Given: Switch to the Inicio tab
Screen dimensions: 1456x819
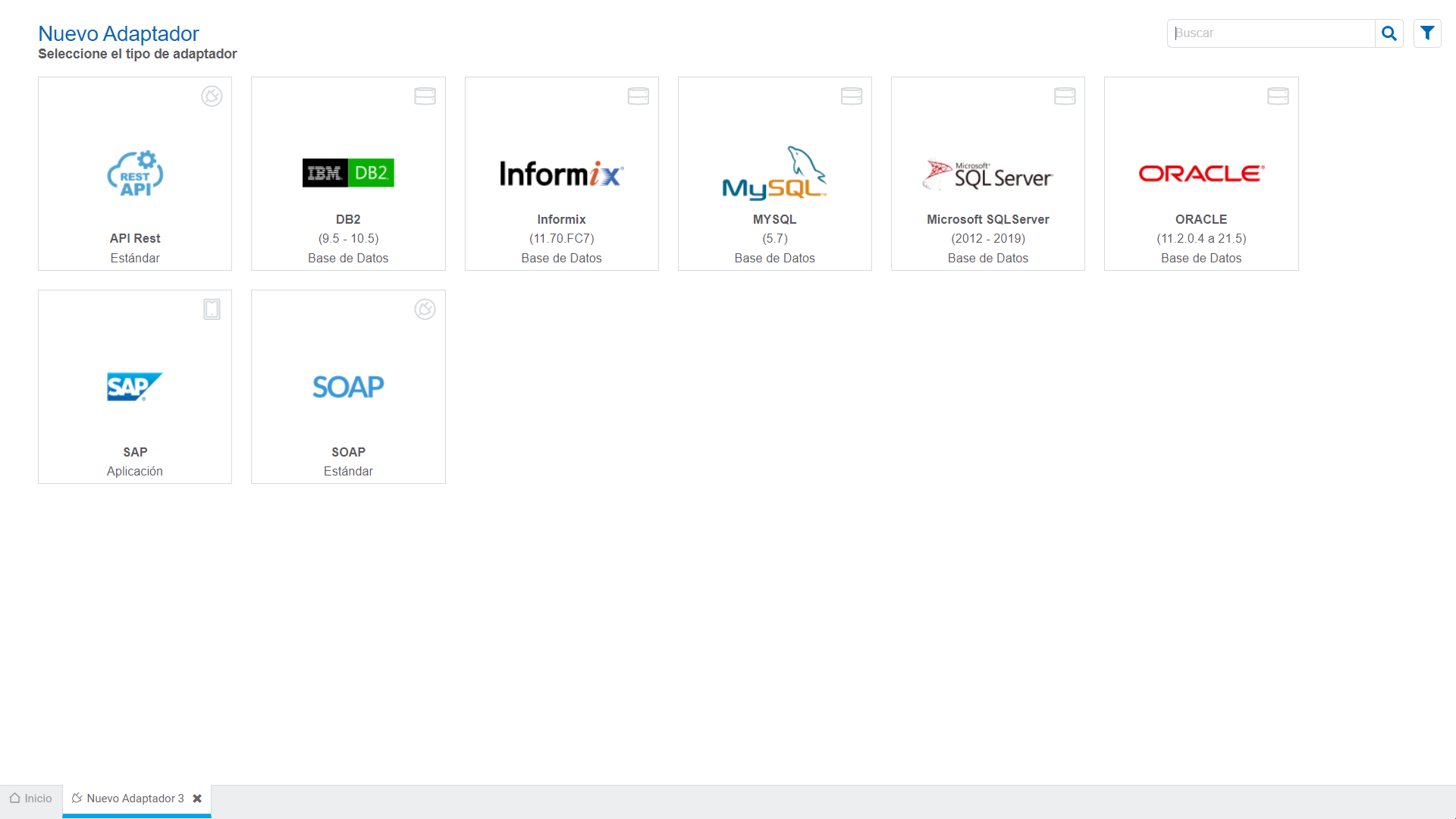Looking at the screenshot, I should click(31, 799).
